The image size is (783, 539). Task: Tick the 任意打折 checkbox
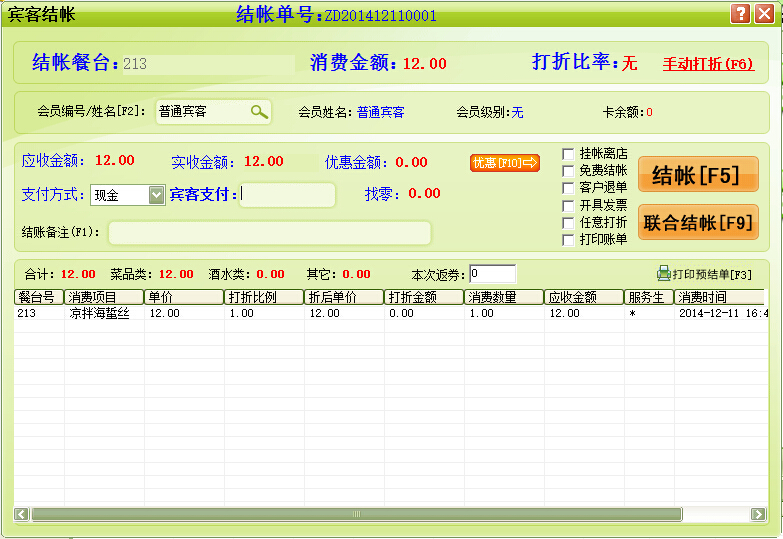click(568, 222)
